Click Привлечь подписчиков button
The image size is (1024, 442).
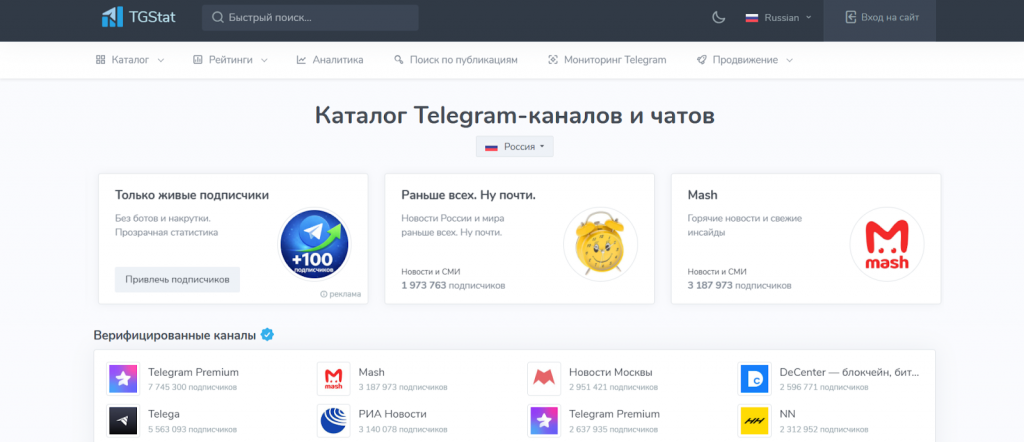click(178, 279)
